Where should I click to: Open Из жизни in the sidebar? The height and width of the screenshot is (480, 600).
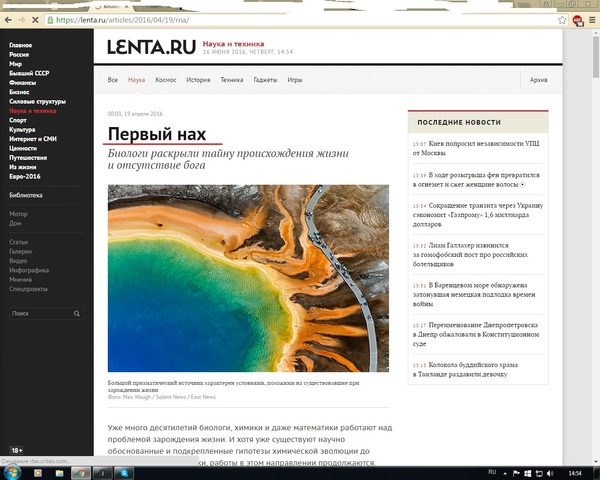point(23,167)
